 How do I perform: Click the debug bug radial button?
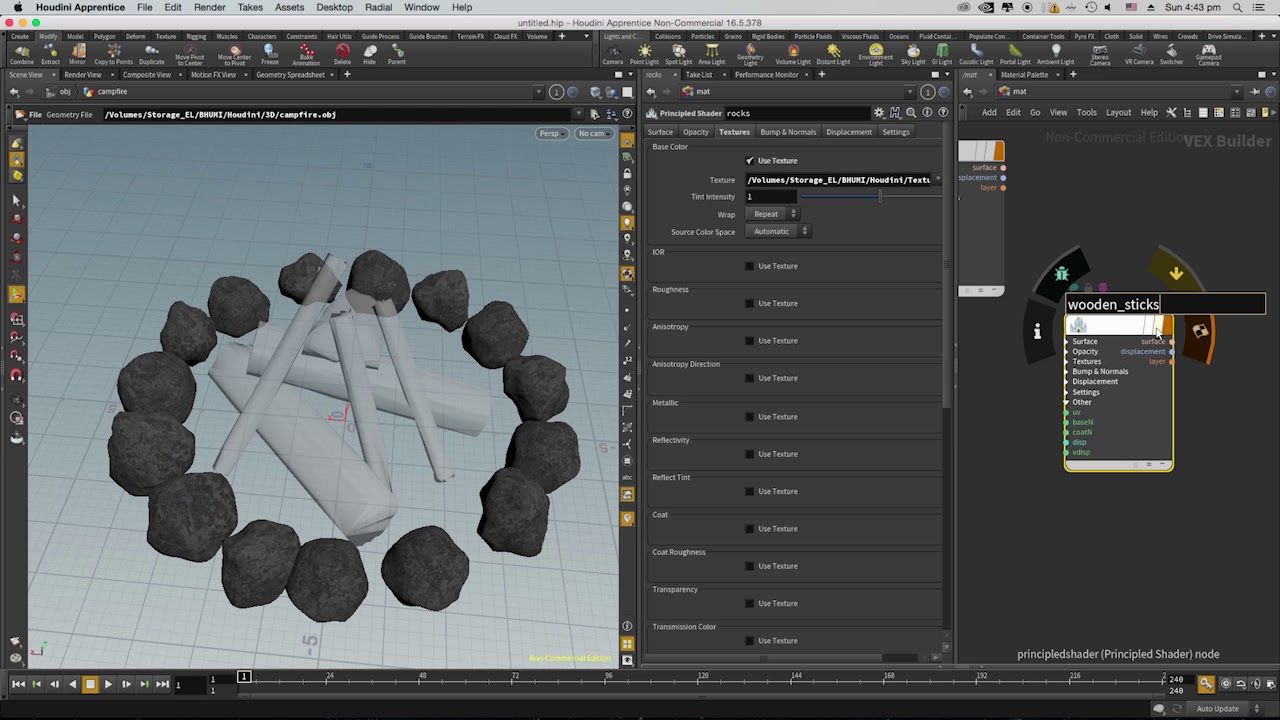point(1062,273)
